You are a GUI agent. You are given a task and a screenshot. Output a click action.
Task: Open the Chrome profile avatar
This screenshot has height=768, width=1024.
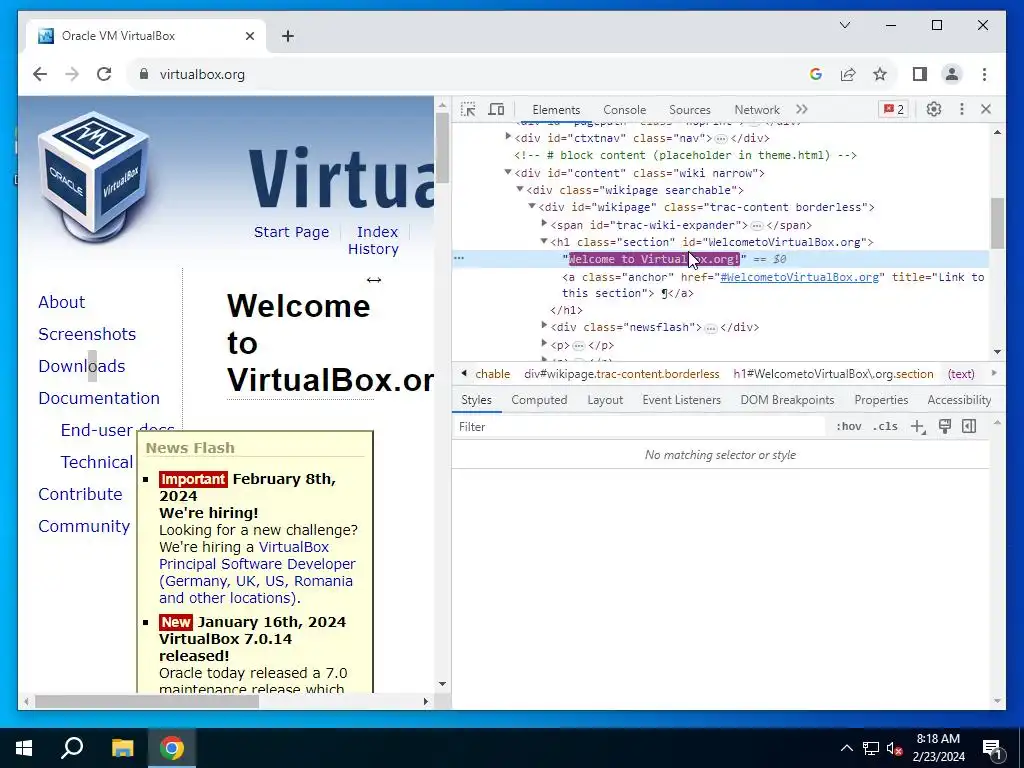pos(952,74)
